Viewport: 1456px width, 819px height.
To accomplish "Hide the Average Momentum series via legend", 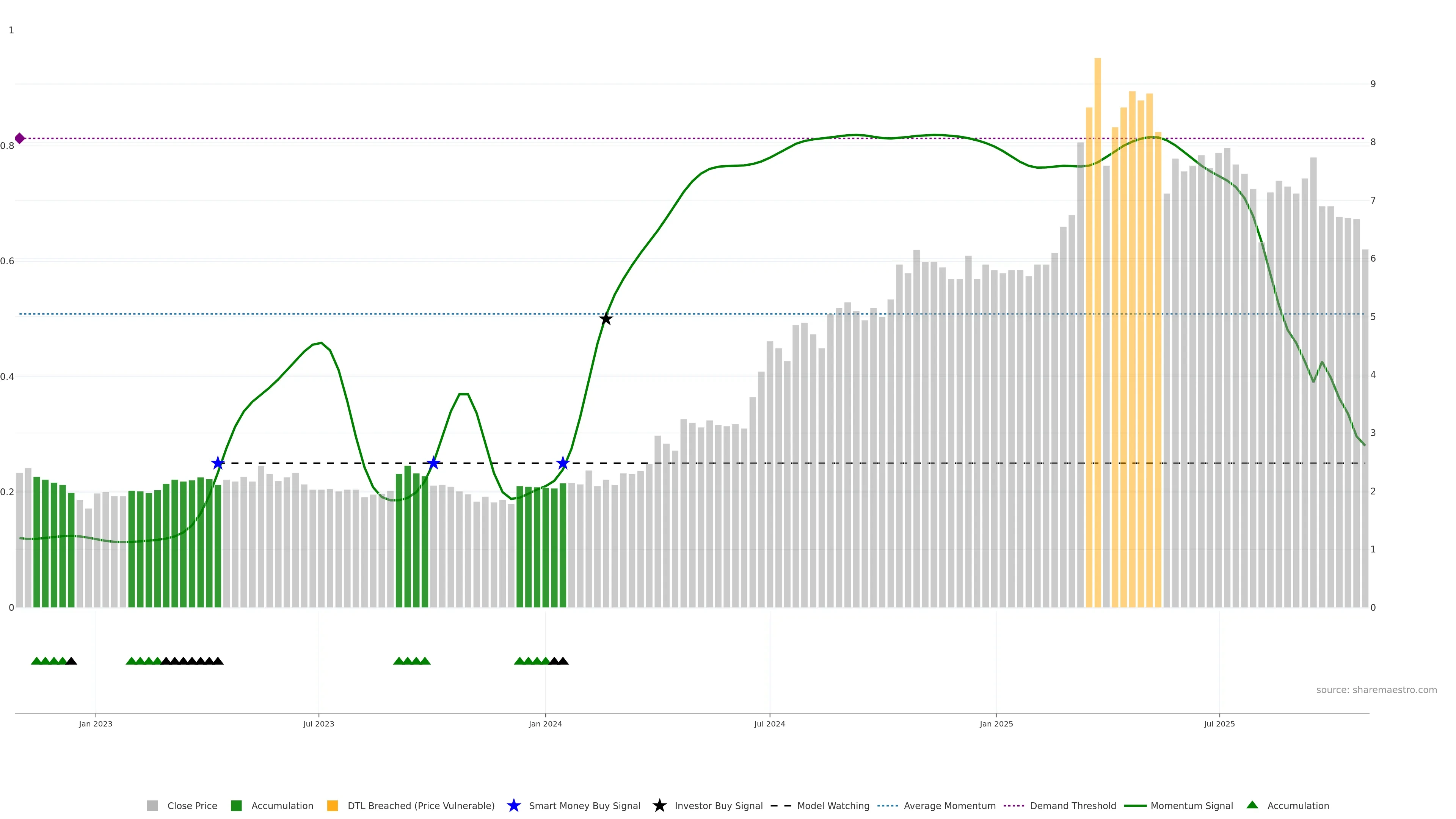I will coord(949,806).
